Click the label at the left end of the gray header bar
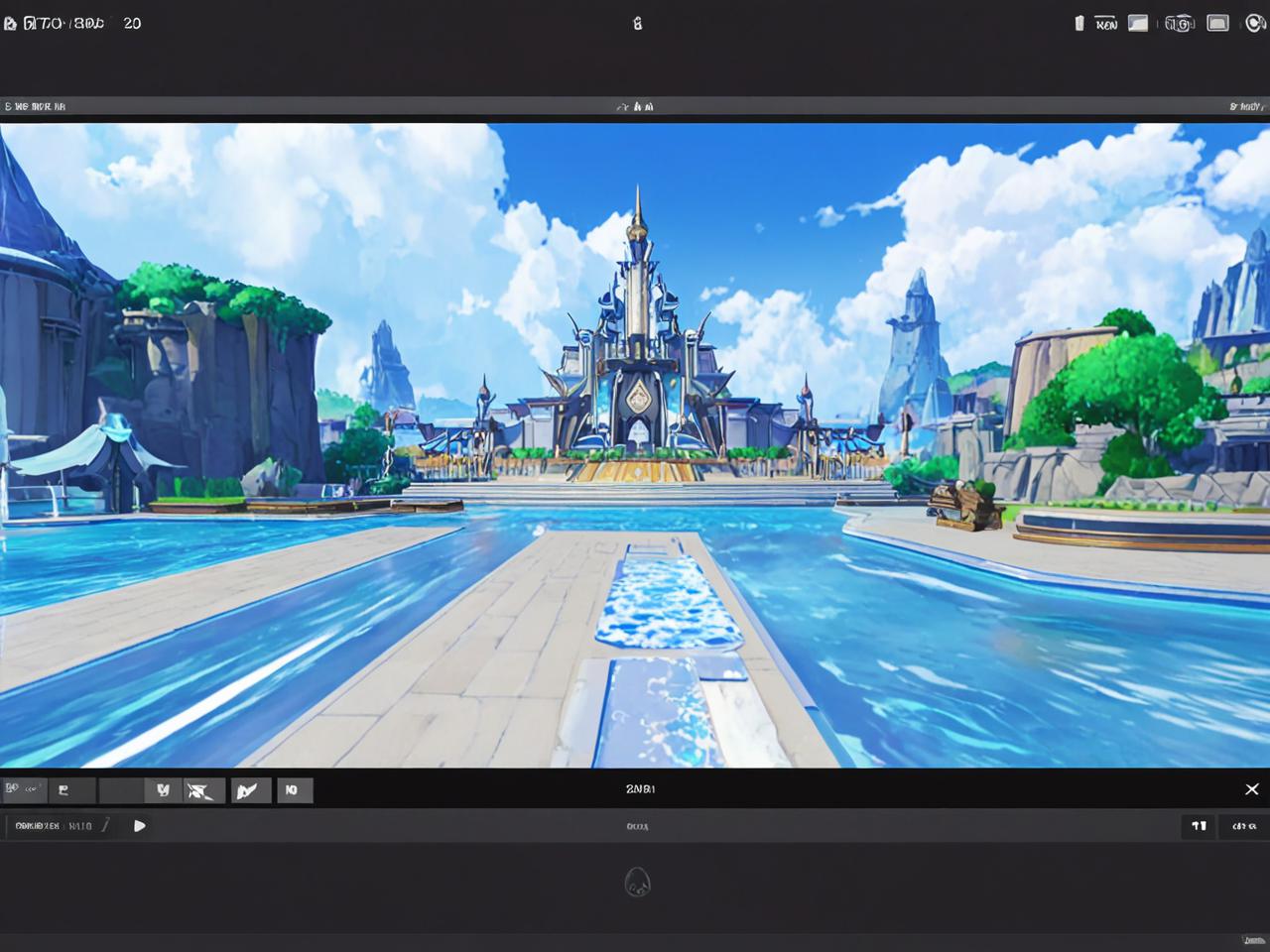Screen dimensions: 1270x952 click(x=35, y=105)
